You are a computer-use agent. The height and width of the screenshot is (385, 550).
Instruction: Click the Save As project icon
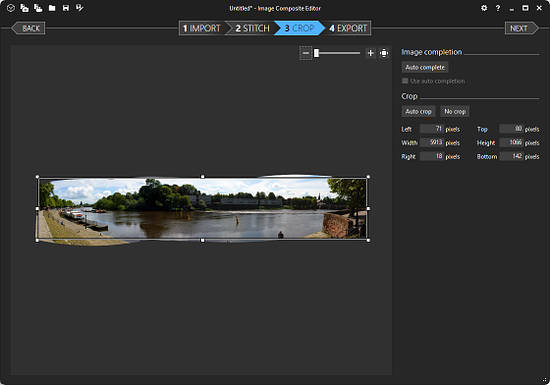(x=80, y=8)
